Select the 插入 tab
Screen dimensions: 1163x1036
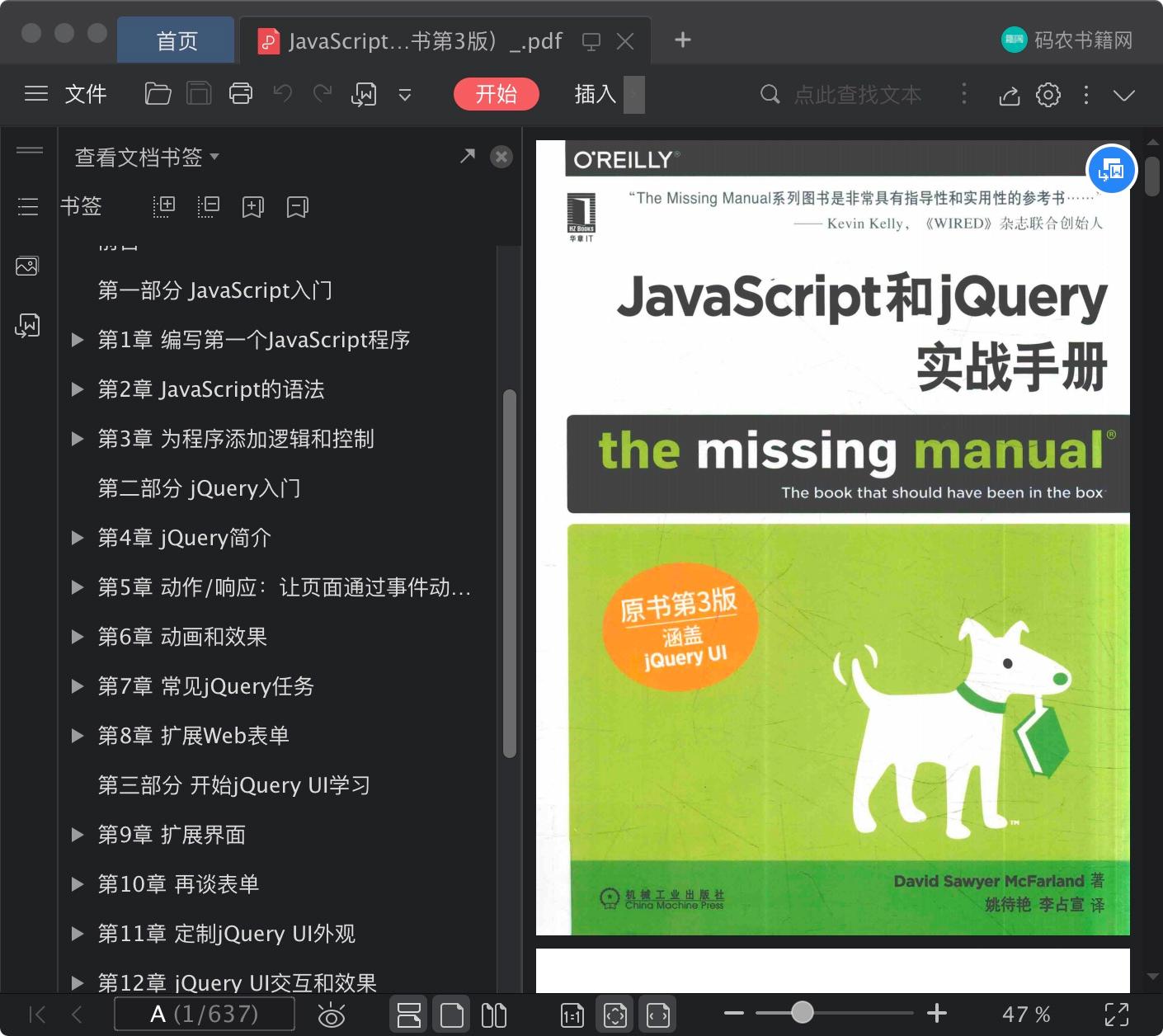(596, 94)
